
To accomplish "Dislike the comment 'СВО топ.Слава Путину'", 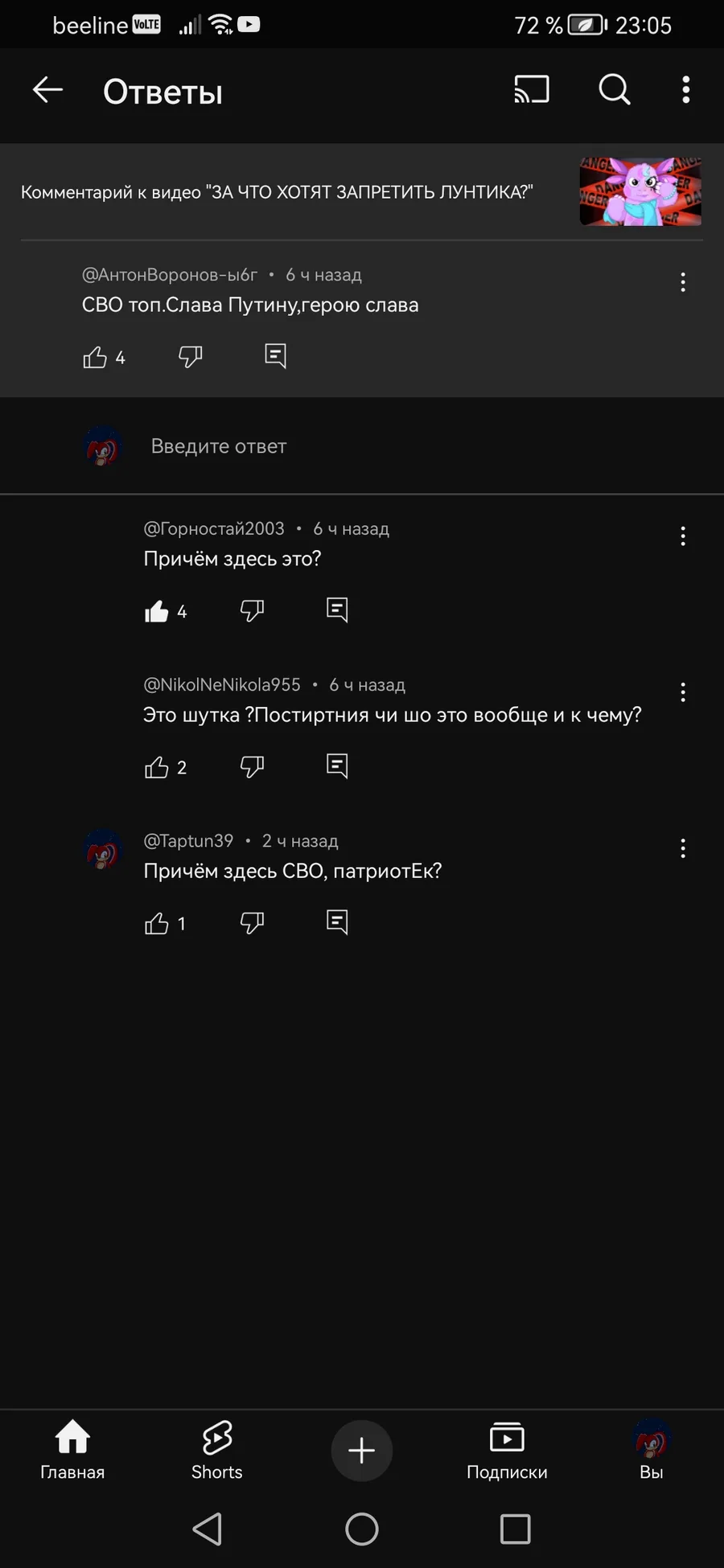I will click(191, 356).
